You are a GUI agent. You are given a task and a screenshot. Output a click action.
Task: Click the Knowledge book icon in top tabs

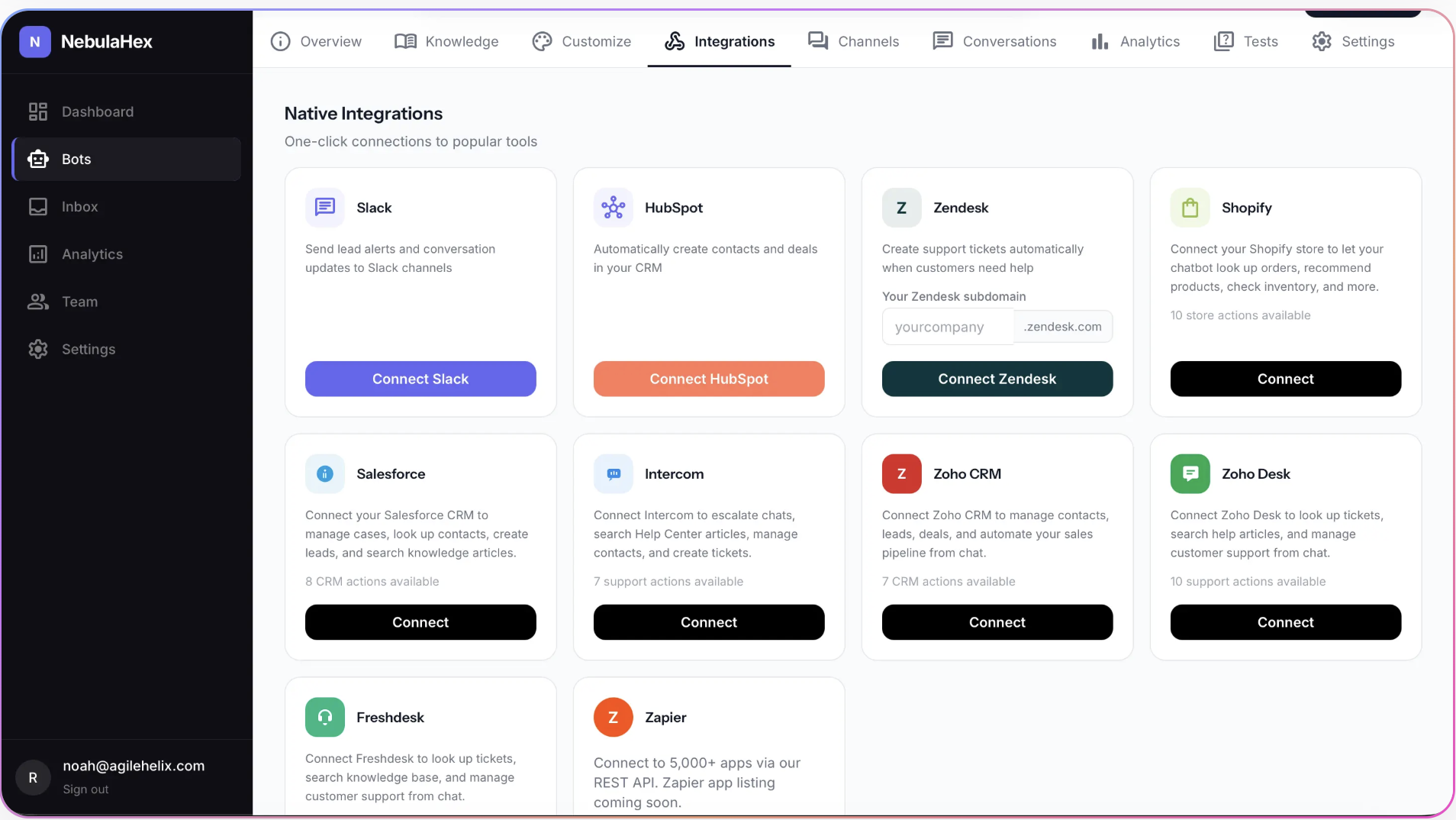pyautogui.click(x=406, y=41)
